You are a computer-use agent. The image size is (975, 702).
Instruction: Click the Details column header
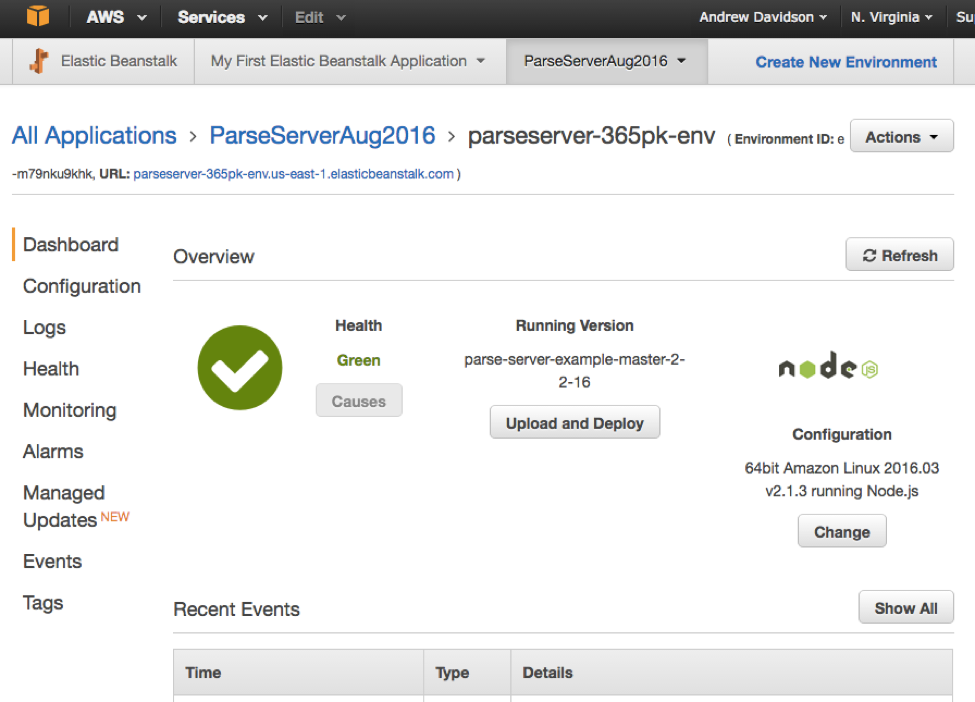click(731, 673)
